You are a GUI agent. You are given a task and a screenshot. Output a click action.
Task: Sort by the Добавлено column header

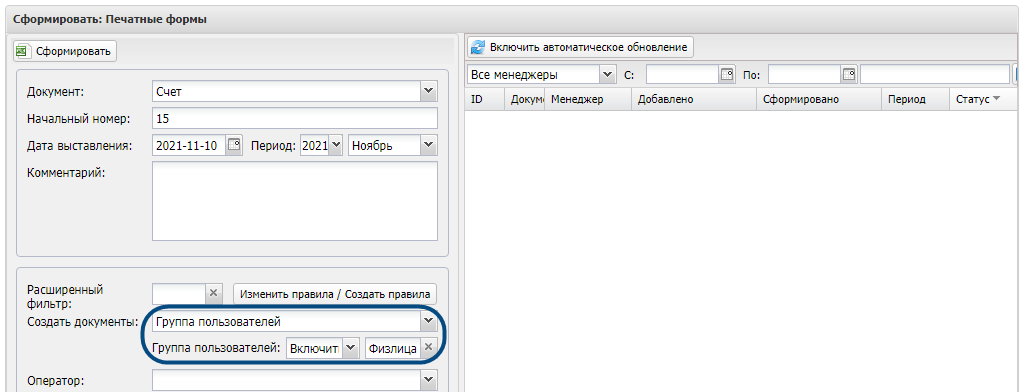pyautogui.click(x=694, y=100)
